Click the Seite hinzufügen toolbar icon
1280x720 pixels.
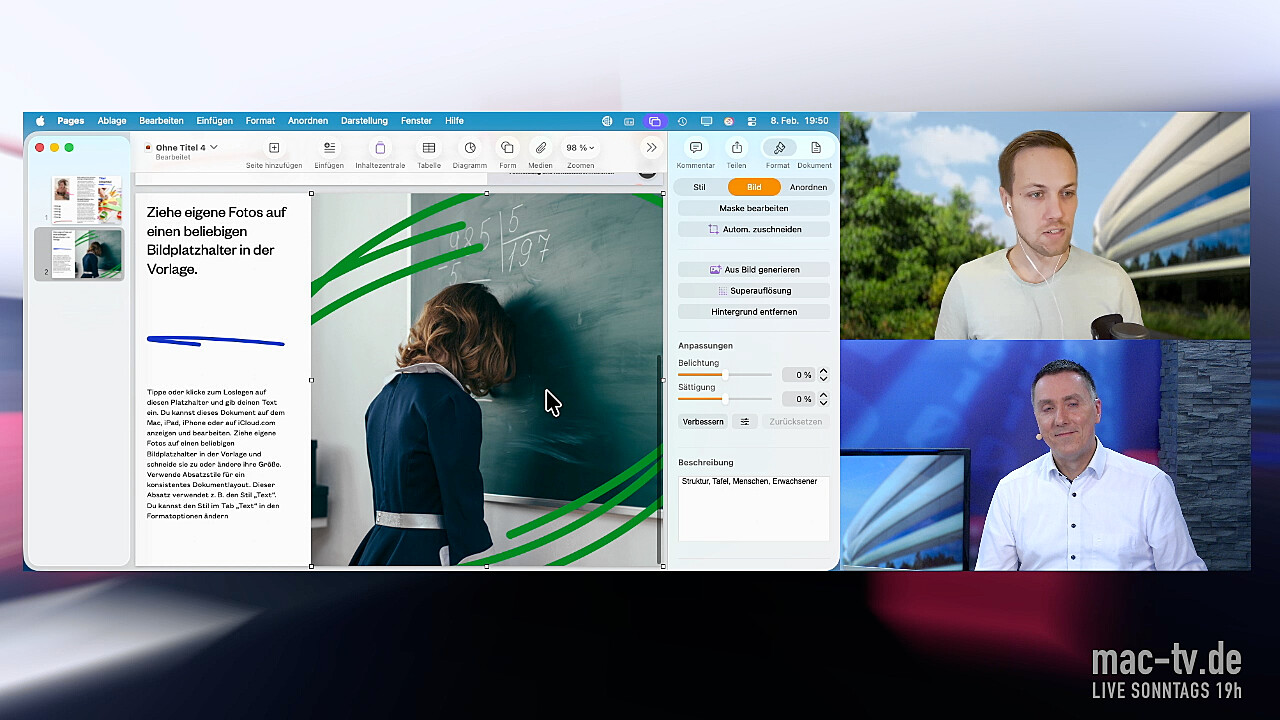tap(274, 148)
